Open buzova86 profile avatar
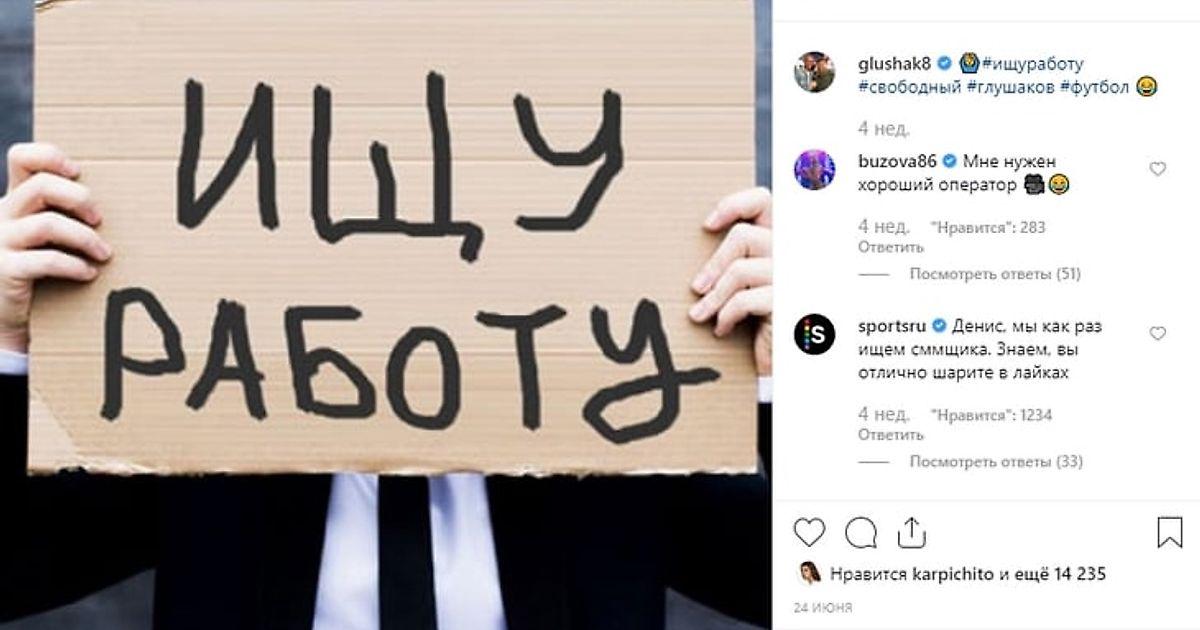This screenshot has width=1200, height=630. click(x=815, y=169)
